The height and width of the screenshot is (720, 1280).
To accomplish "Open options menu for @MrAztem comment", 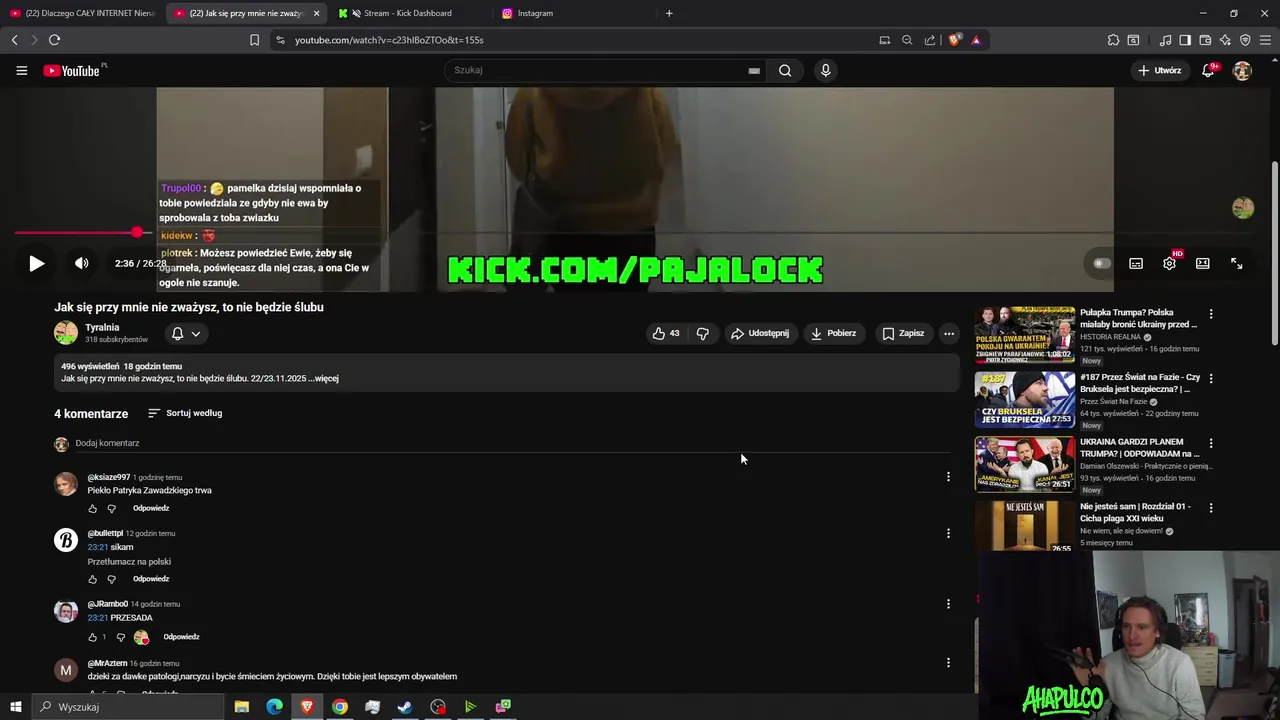I will click(x=948, y=662).
